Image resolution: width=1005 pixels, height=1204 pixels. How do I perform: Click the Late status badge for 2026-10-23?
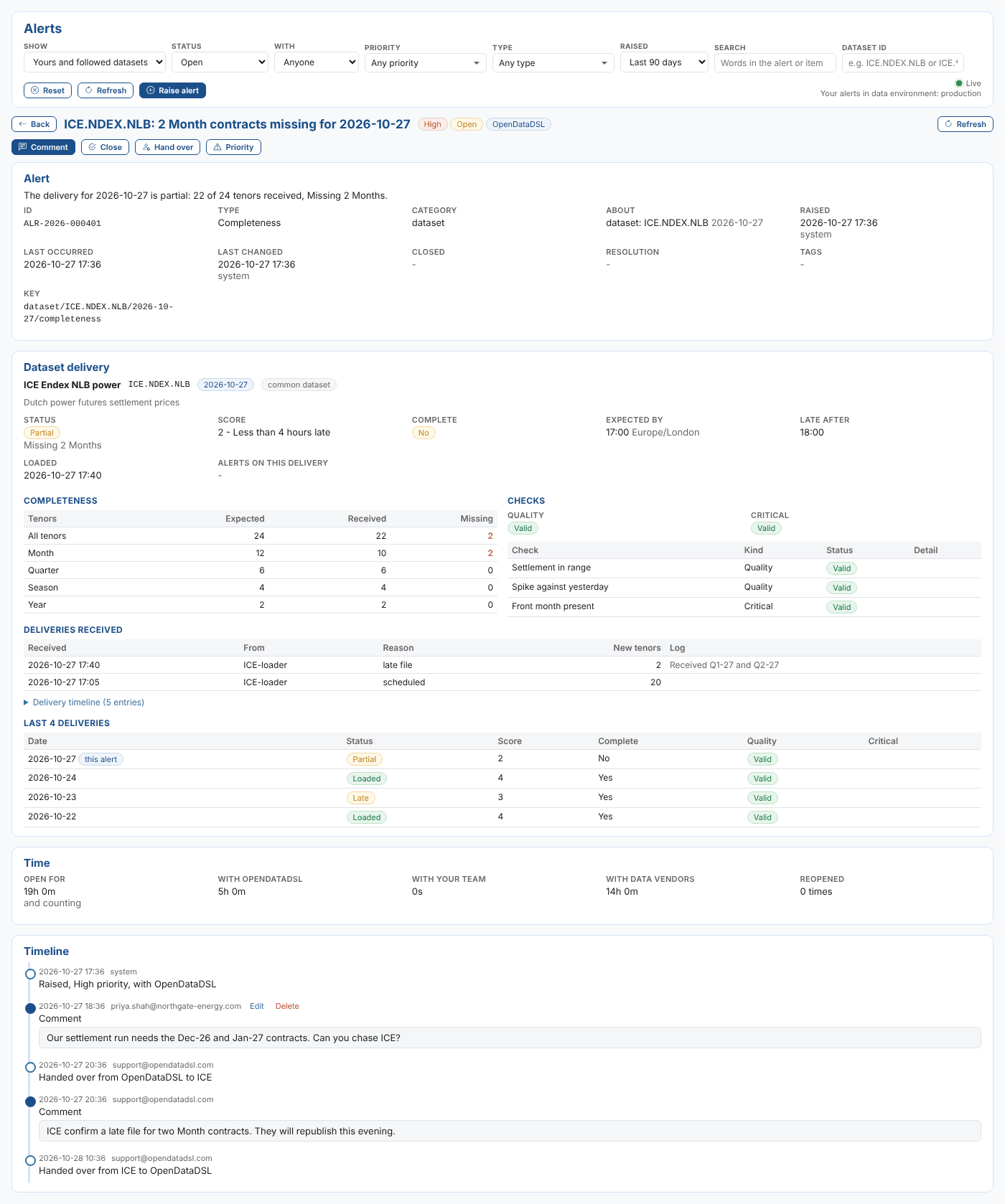[x=360, y=798]
